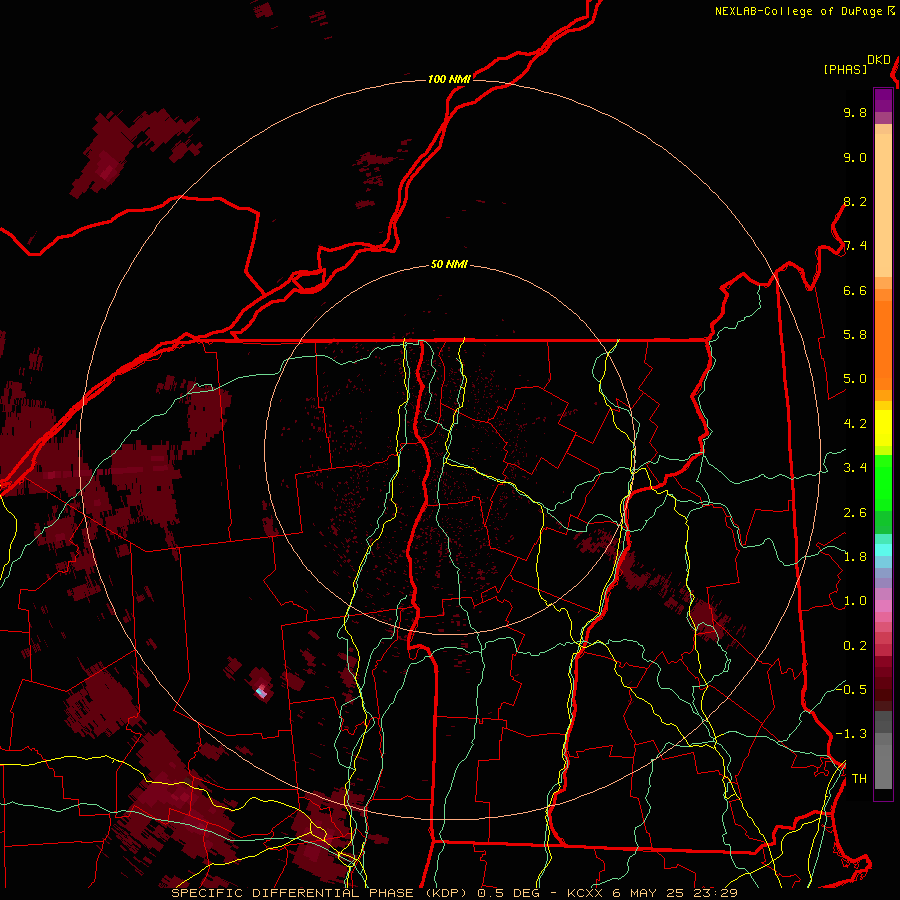Click the Specific Differential Phase caption text

click(454, 893)
